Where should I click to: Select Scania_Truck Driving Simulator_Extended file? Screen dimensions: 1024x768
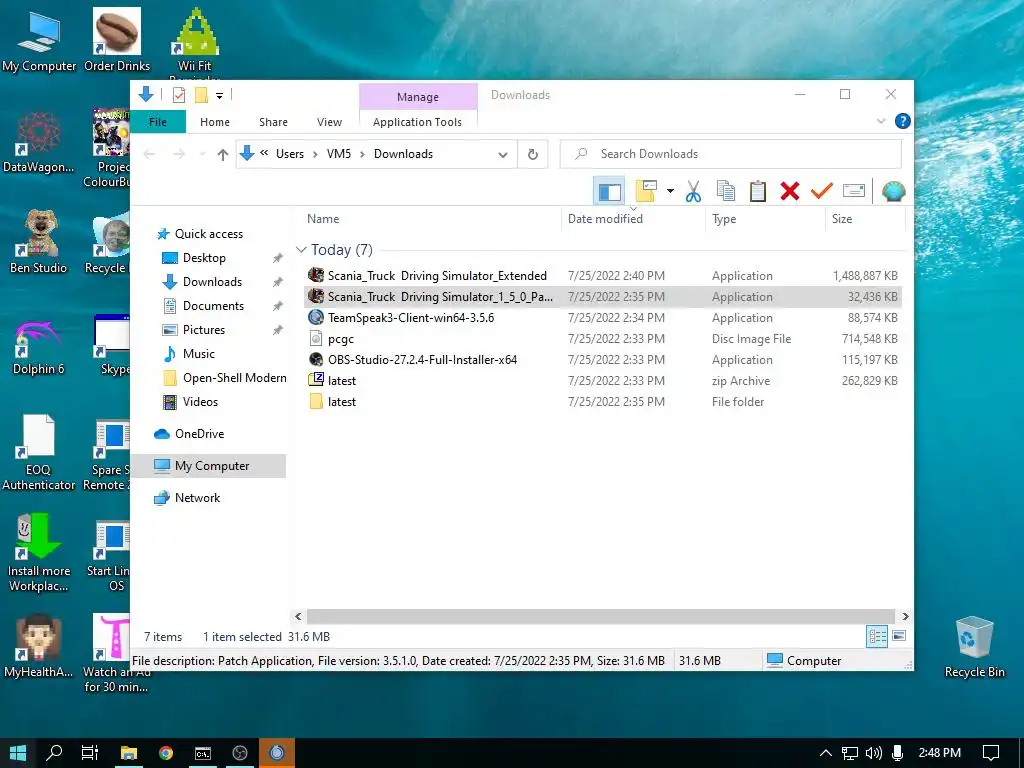point(603,276)
